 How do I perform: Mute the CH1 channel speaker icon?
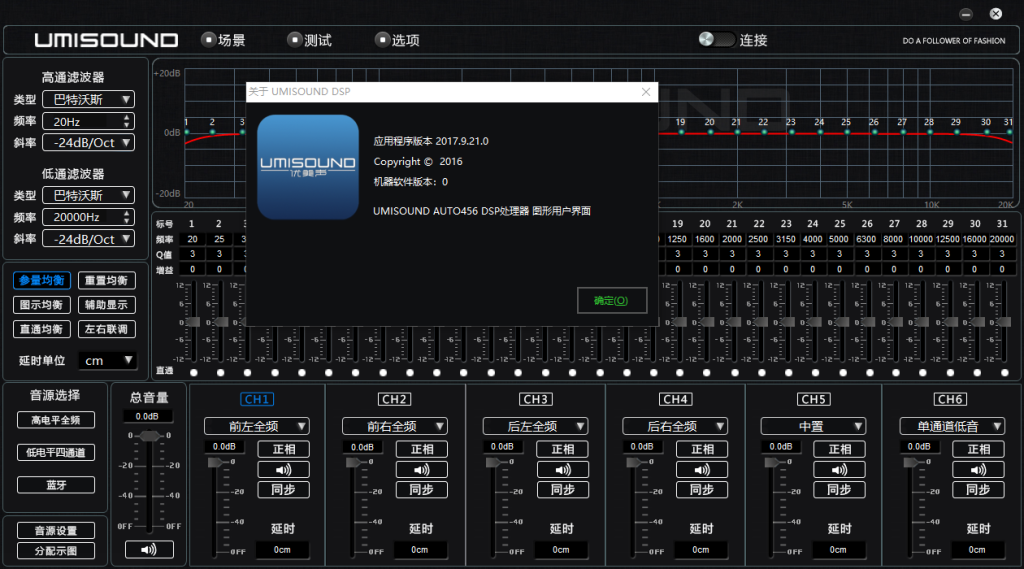[x=283, y=470]
